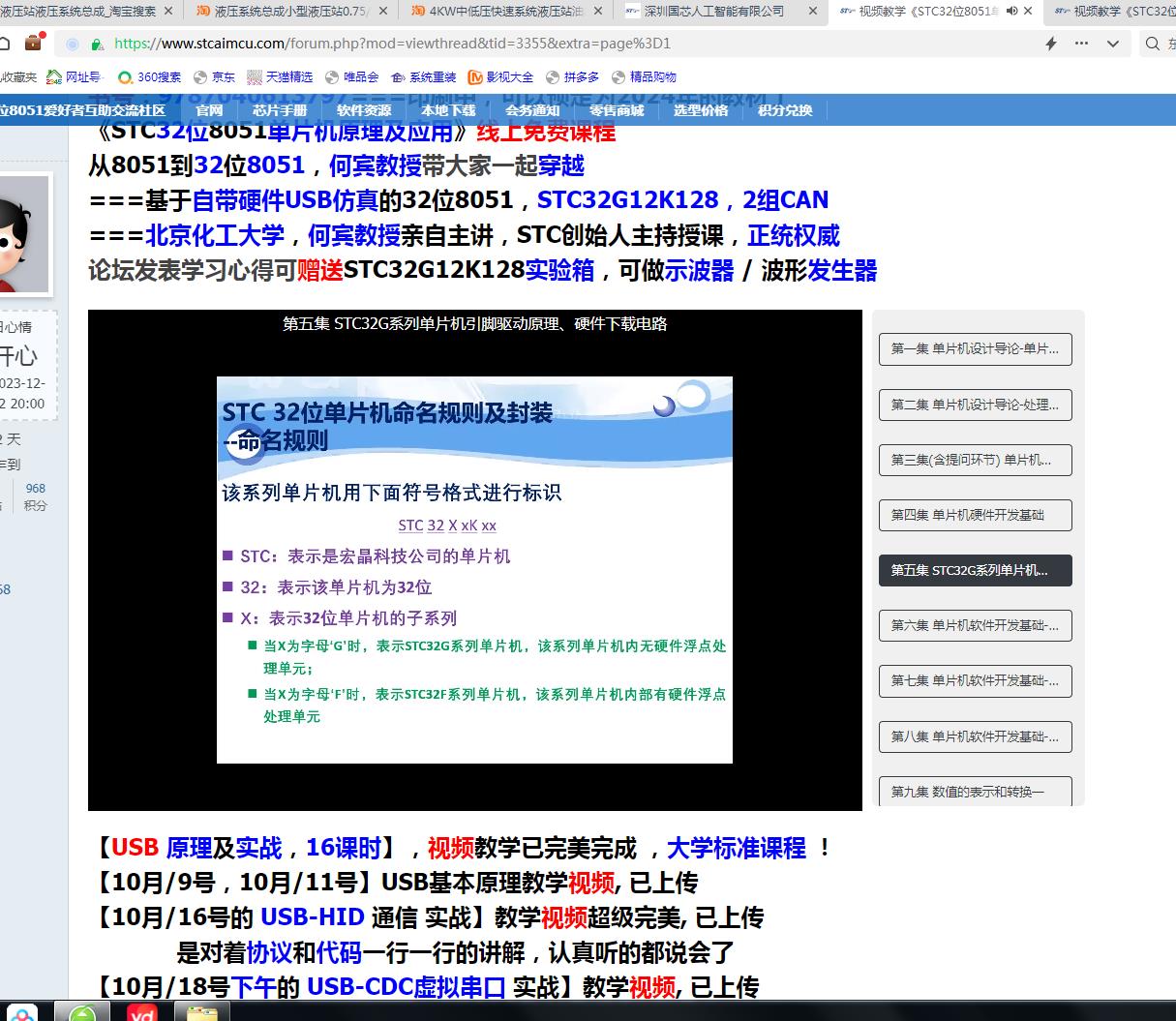Open the 唯品会 bookmark
This screenshot has width=1176, height=1021.
352,76
